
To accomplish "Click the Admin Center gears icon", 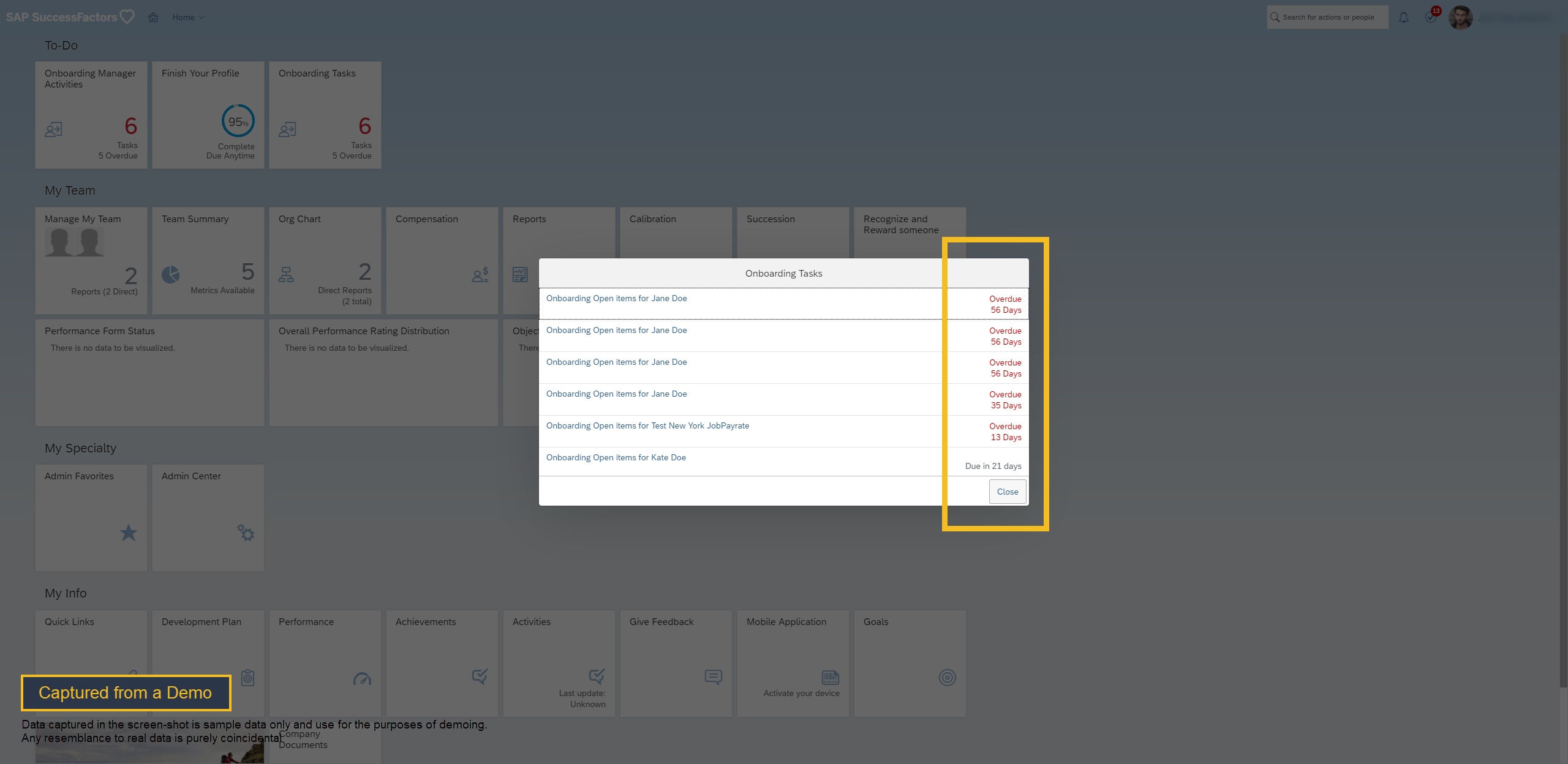I will pyautogui.click(x=246, y=533).
